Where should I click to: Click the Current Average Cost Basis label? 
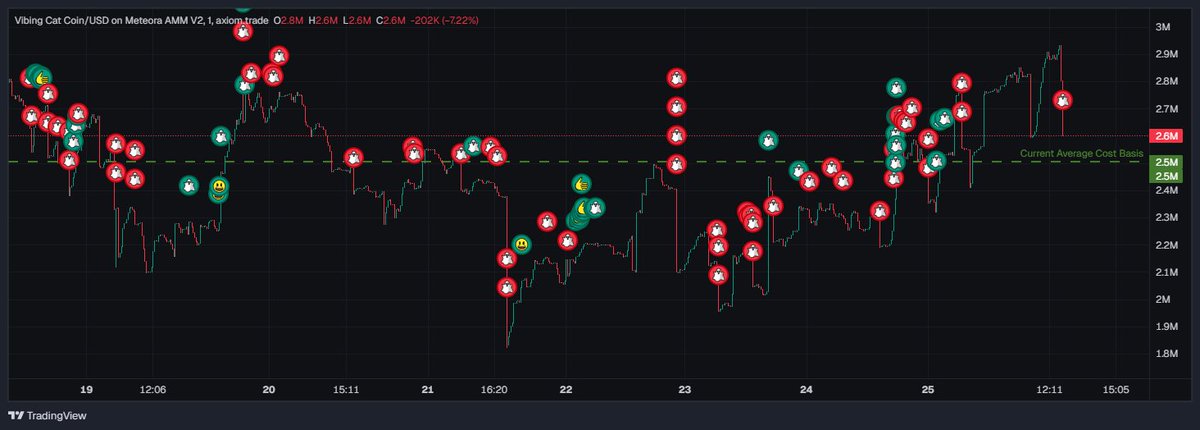[1081, 153]
